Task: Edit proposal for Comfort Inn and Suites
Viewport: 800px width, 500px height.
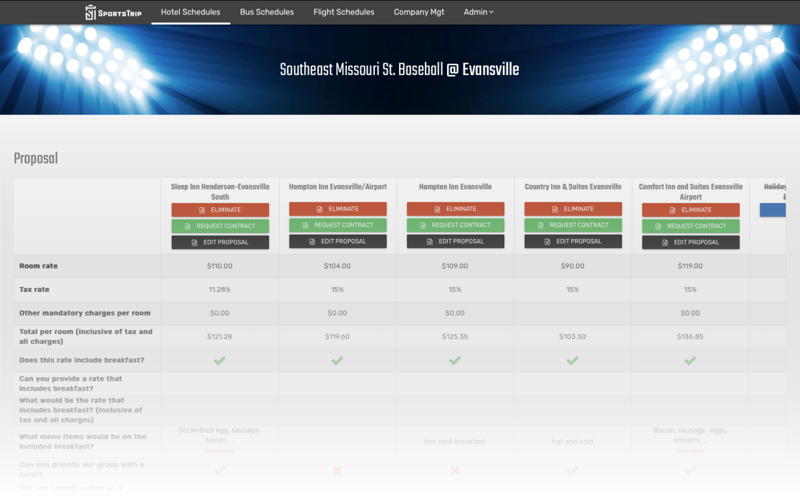Action: point(690,242)
